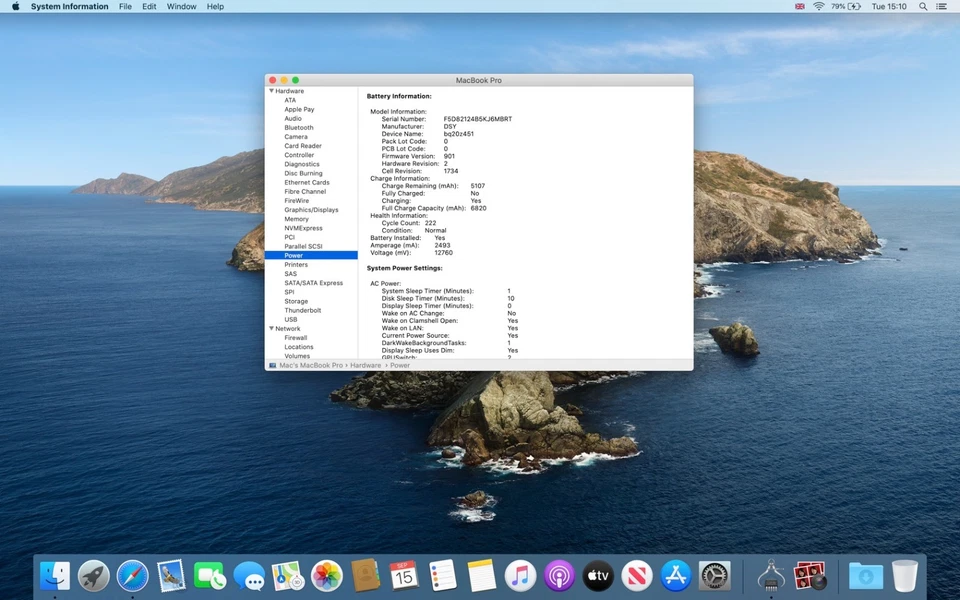Select Graphics/Displays in the sidebar
The height and width of the screenshot is (600, 960).
pyautogui.click(x=311, y=209)
